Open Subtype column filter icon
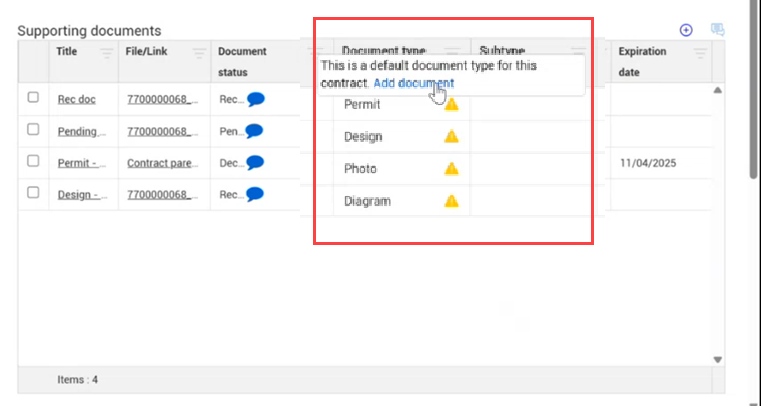The height and width of the screenshot is (406, 761). (578, 50)
